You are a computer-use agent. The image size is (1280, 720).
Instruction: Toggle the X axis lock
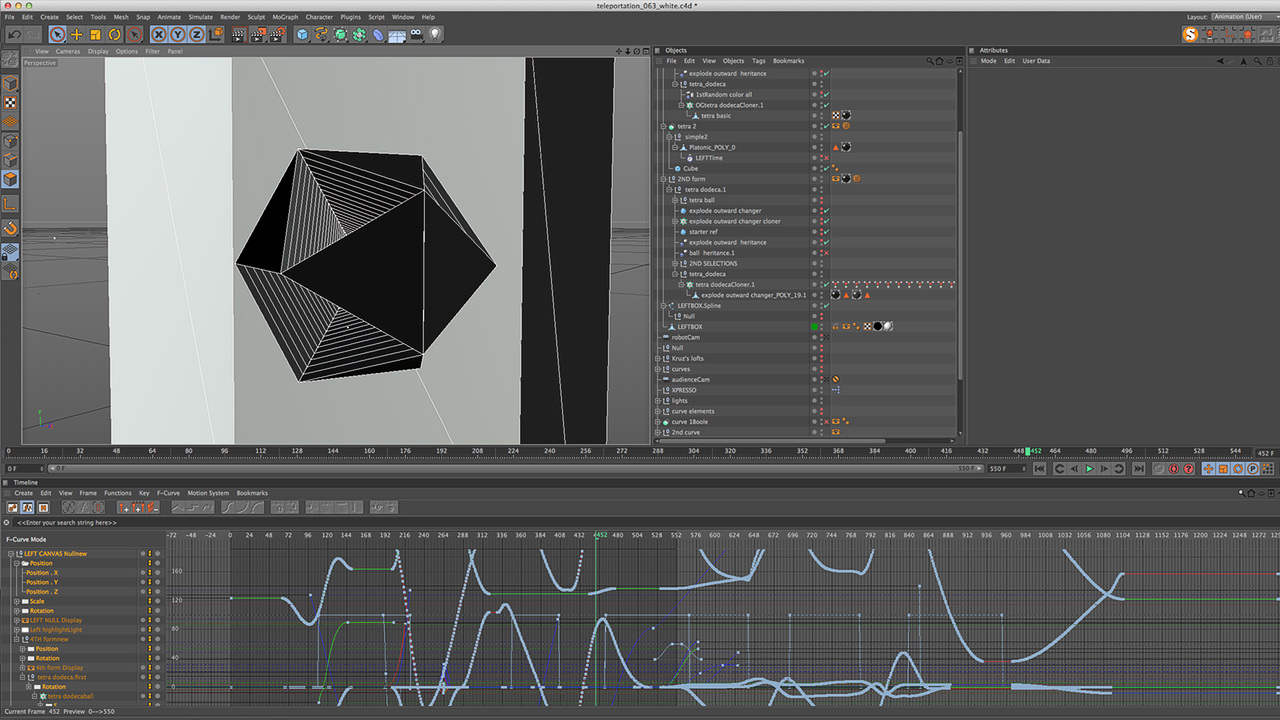tap(158, 34)
